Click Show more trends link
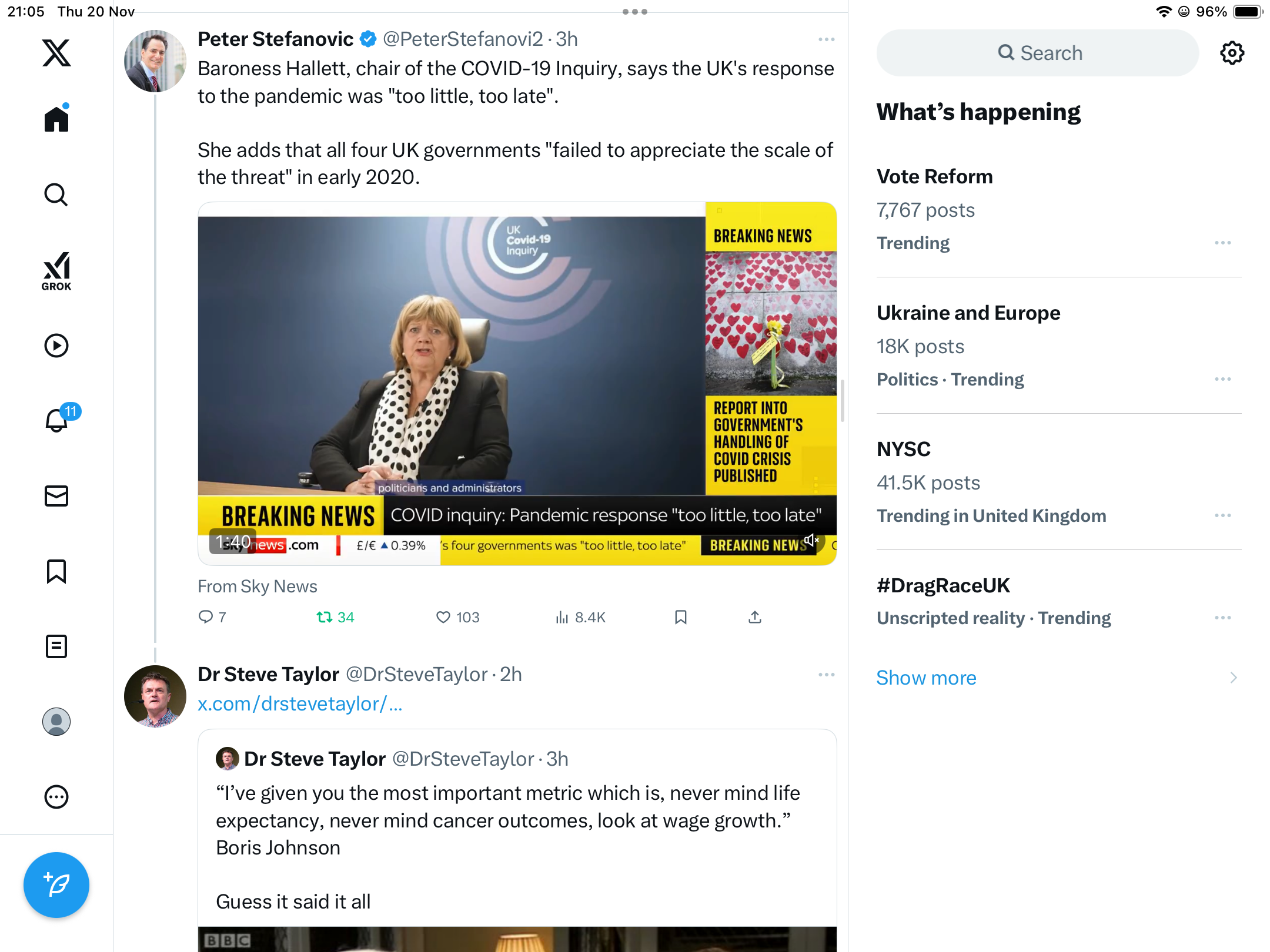This screenshot has height=952, width=1270. click(926, 678)
